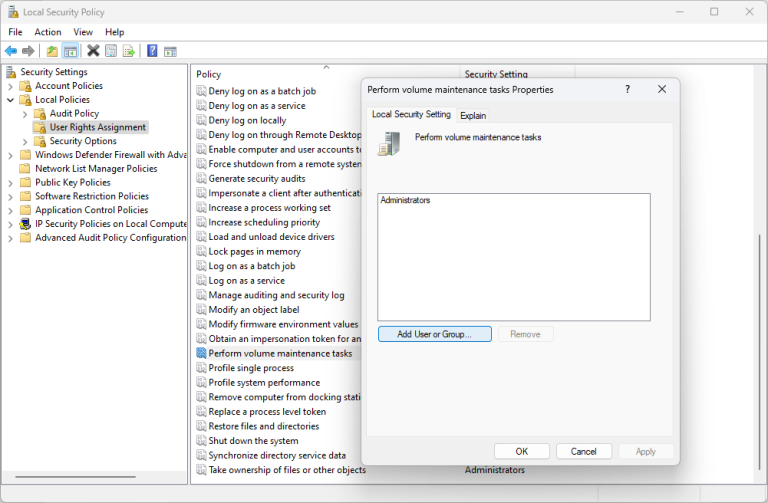Click the Local Security Policy title bar icon

click(13, 12)
